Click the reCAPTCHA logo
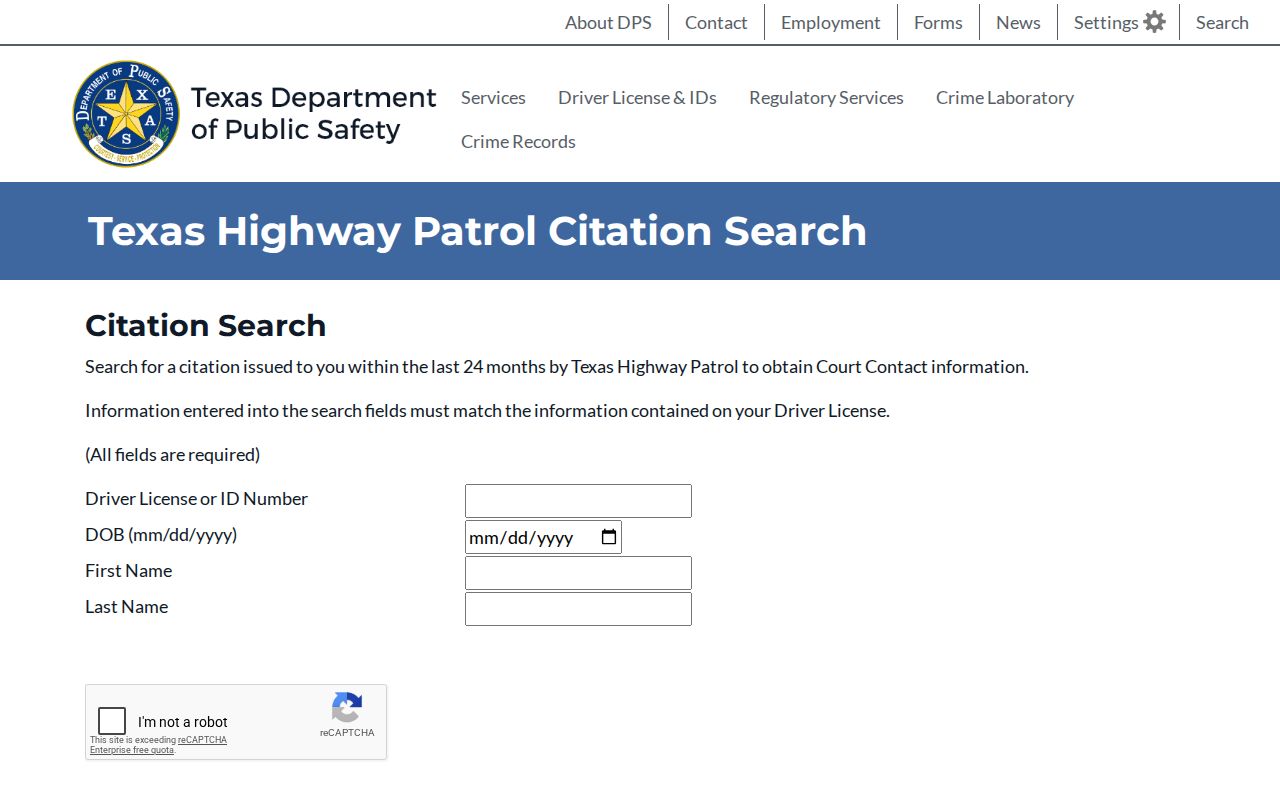 347,708
